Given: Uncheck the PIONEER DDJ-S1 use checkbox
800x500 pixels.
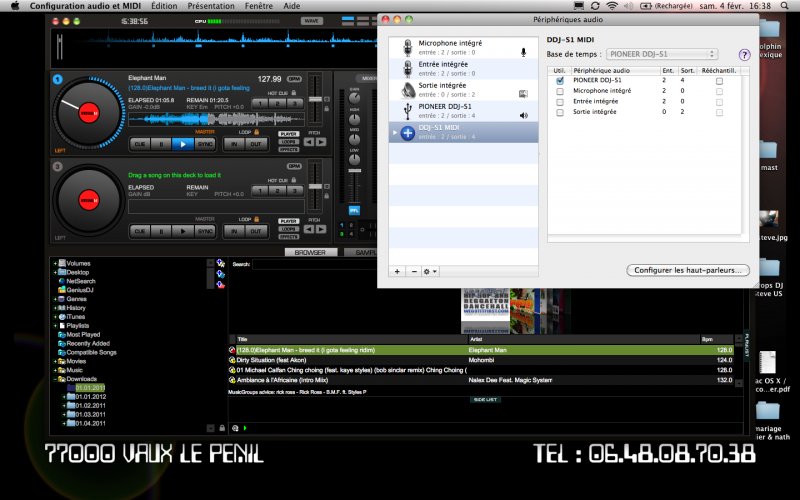Looking at the screenshot, I should 560,80.
